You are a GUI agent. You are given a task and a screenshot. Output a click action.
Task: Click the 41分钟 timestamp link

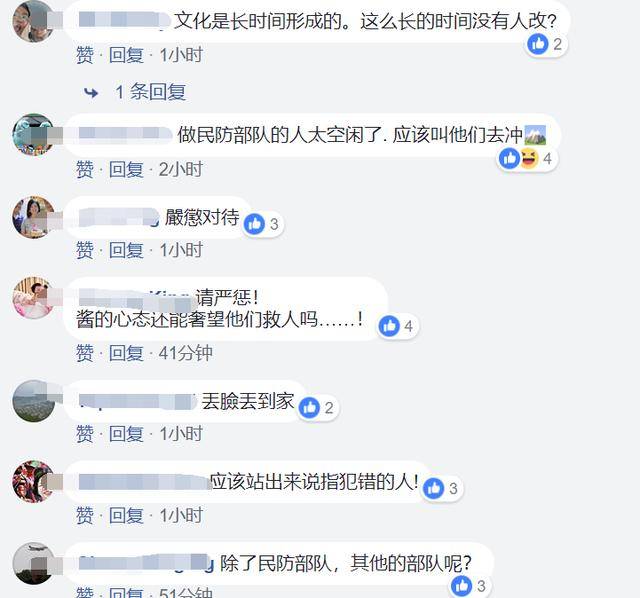(186, 353)
